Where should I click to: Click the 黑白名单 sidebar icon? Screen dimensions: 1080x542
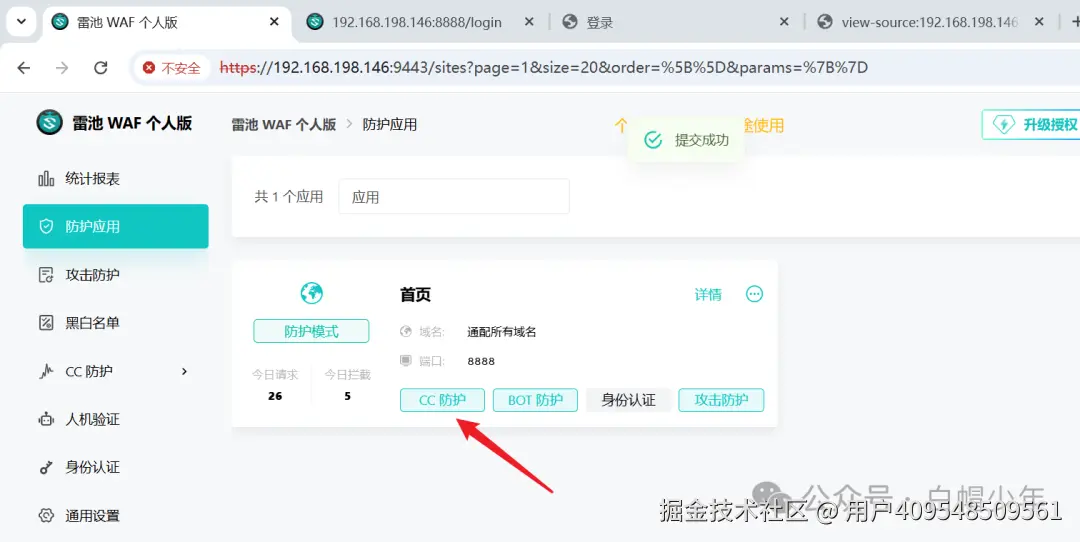(x=46, y=322)
